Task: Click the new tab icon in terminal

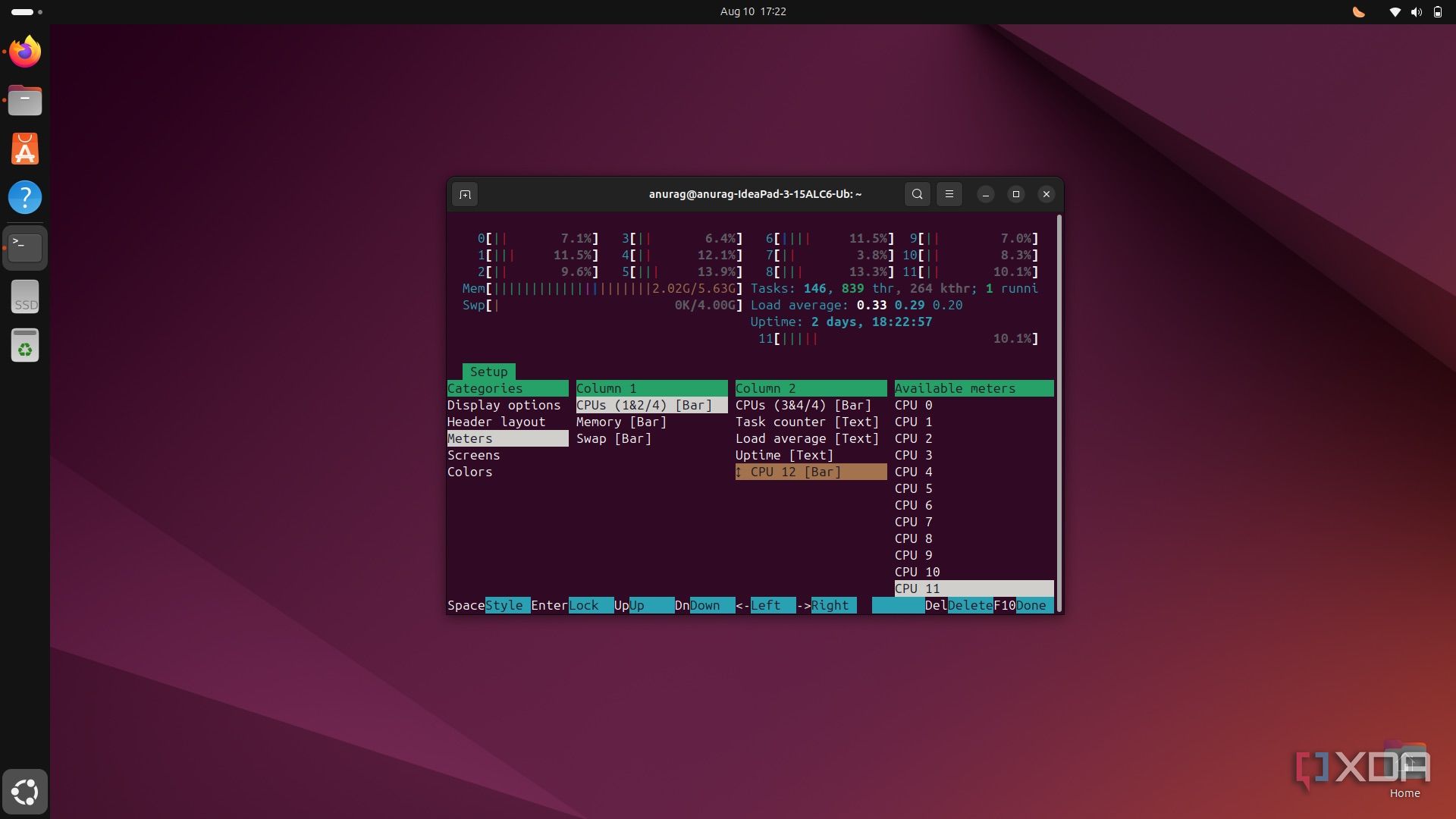Action: [465, 194]
